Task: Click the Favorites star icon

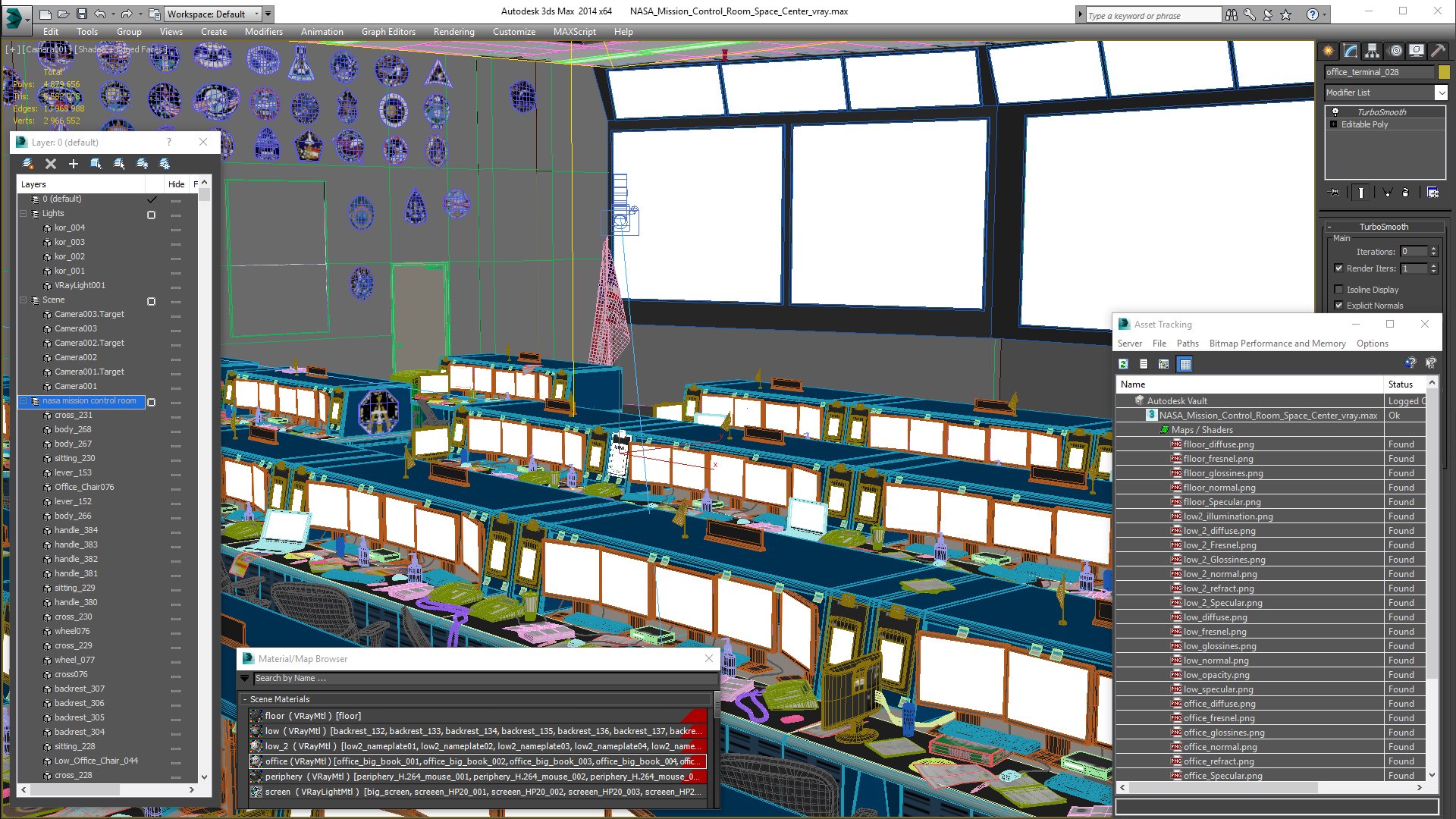Action: 1285,14
